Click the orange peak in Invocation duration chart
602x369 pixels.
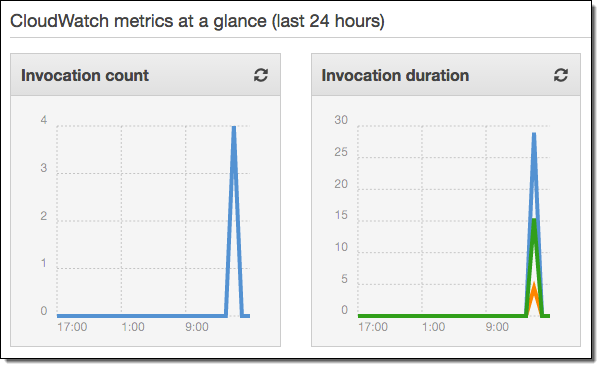click(x=534, y=286)
